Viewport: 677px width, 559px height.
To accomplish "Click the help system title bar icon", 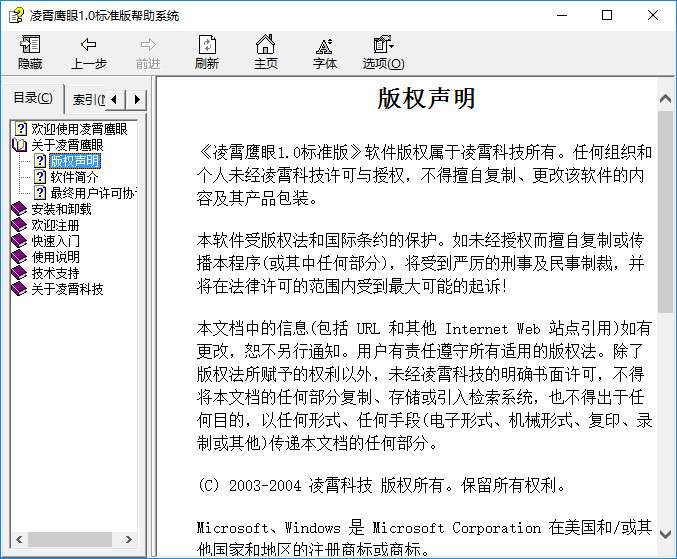I will tap(16, 15).
